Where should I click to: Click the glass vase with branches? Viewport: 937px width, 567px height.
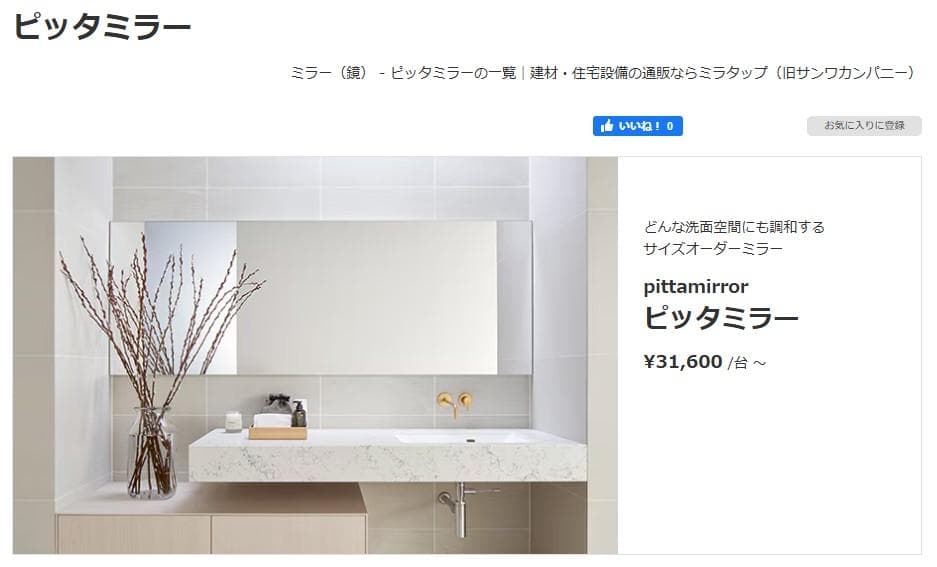152,452
